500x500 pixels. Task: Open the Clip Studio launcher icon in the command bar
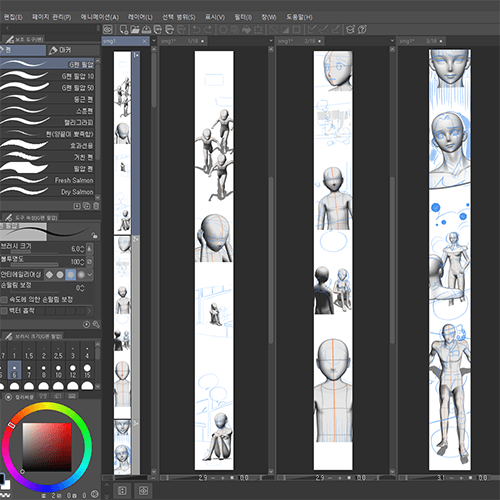(x=108, y=30)
